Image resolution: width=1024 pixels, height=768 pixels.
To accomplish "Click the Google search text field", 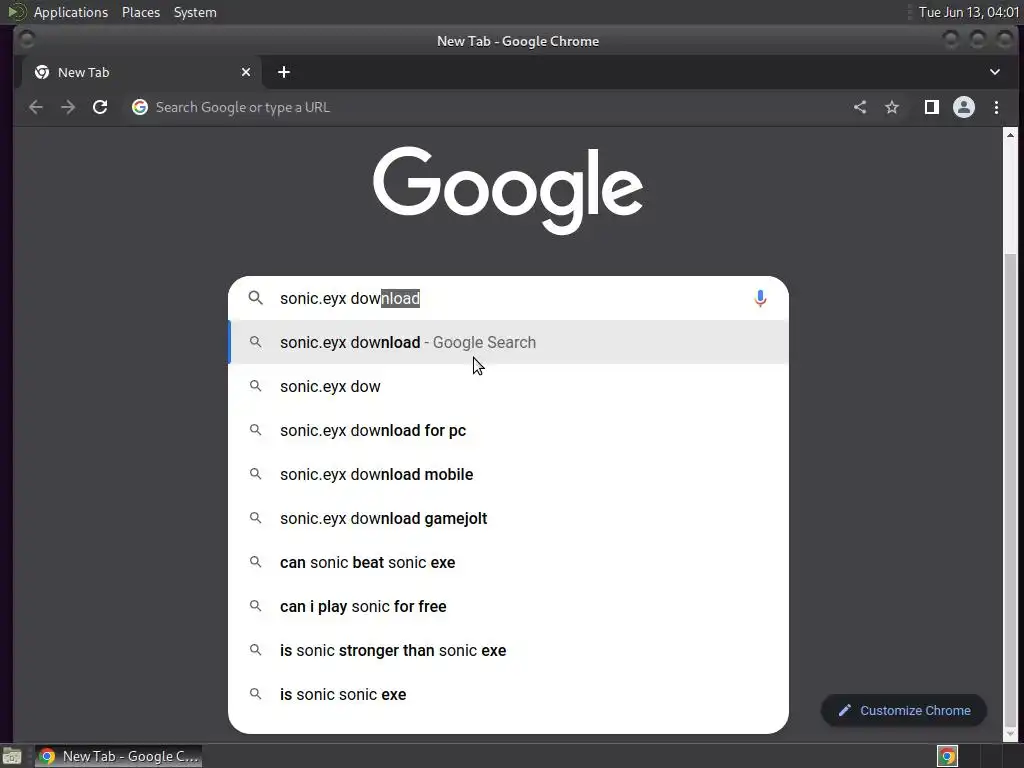I will pos(509,298).
